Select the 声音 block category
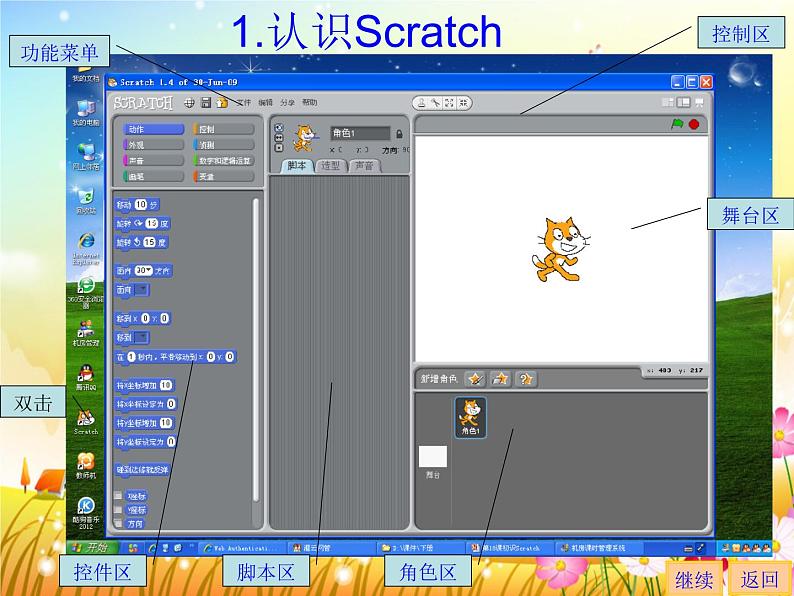The width and height of the screenshot is (794, 596). (153, 161)
